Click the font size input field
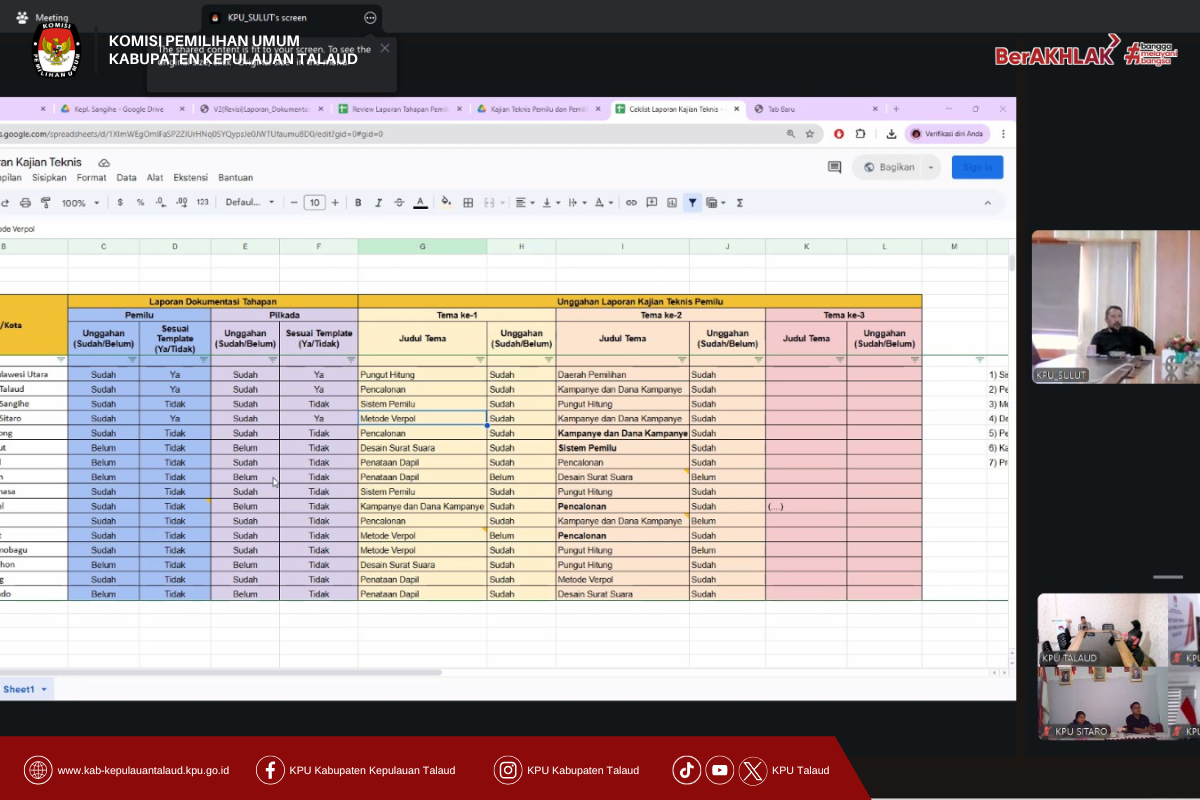Image resolution: width=1200 pixels, height=800 pixels. tap(314, 203)
